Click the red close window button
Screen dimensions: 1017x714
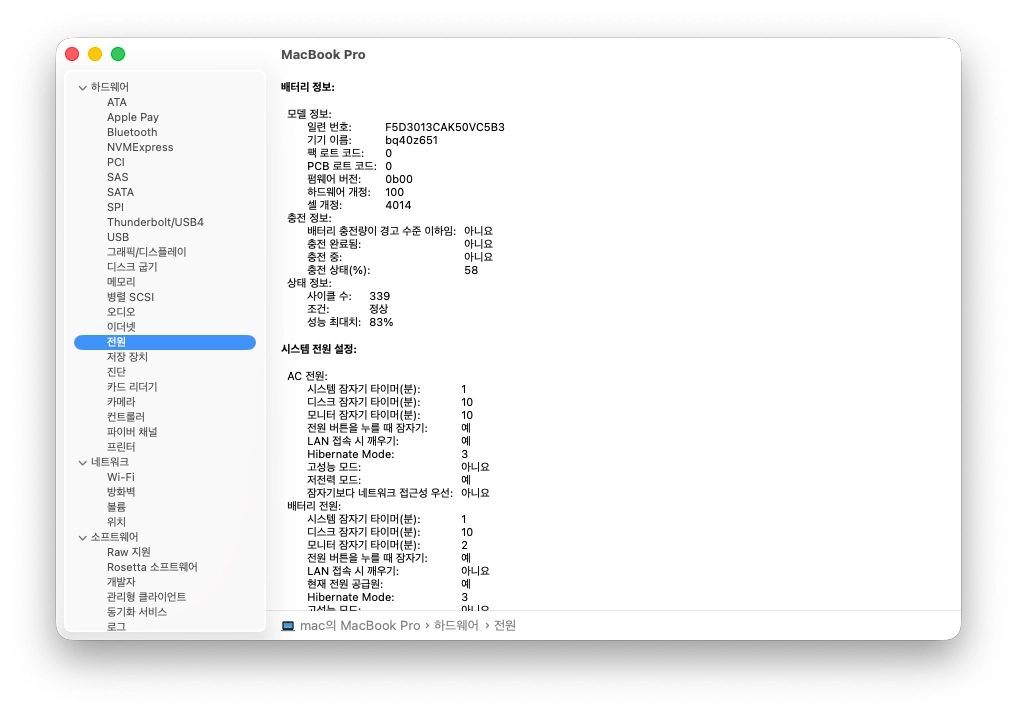click(72, 54)
